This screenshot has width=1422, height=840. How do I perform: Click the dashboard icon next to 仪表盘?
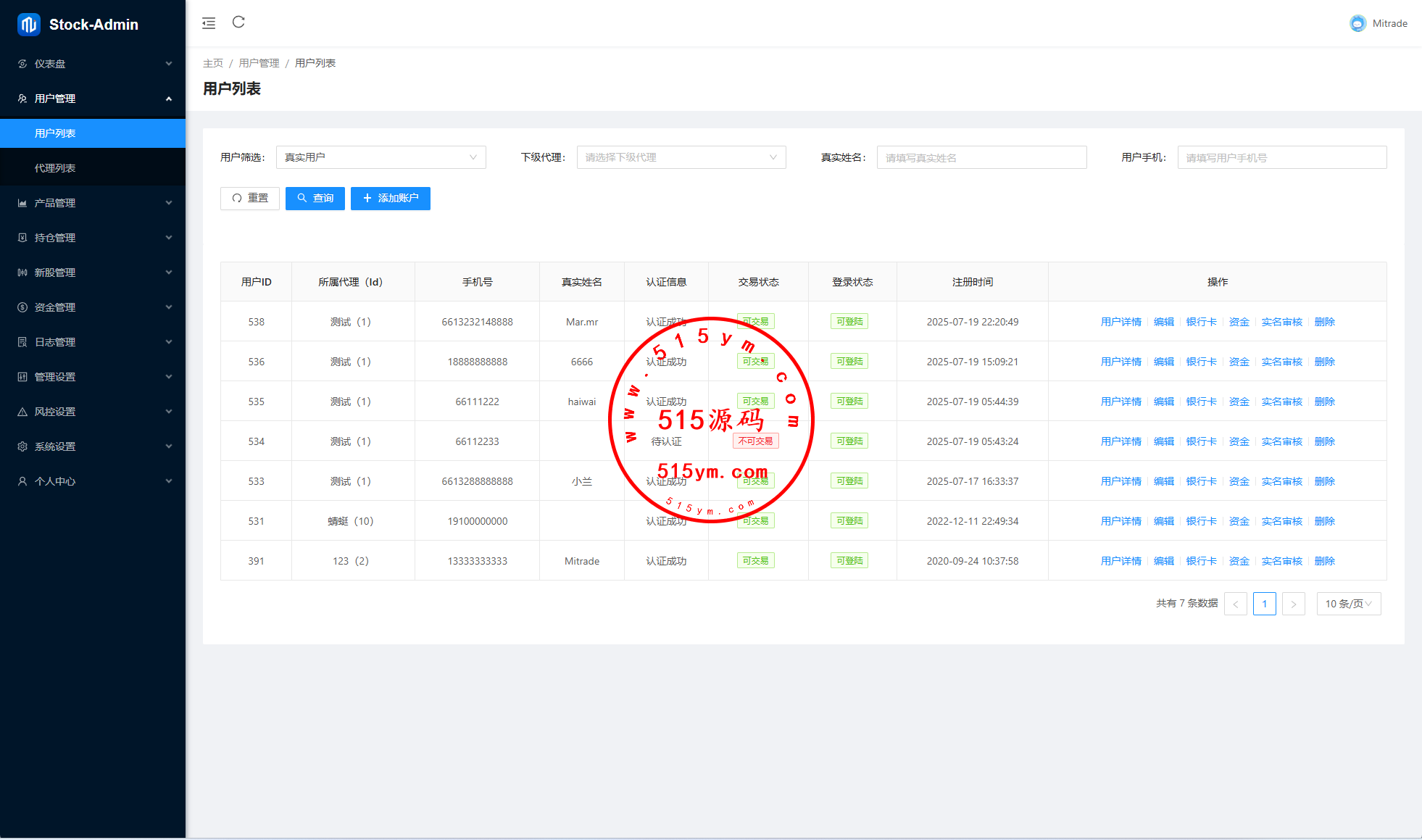22,64
